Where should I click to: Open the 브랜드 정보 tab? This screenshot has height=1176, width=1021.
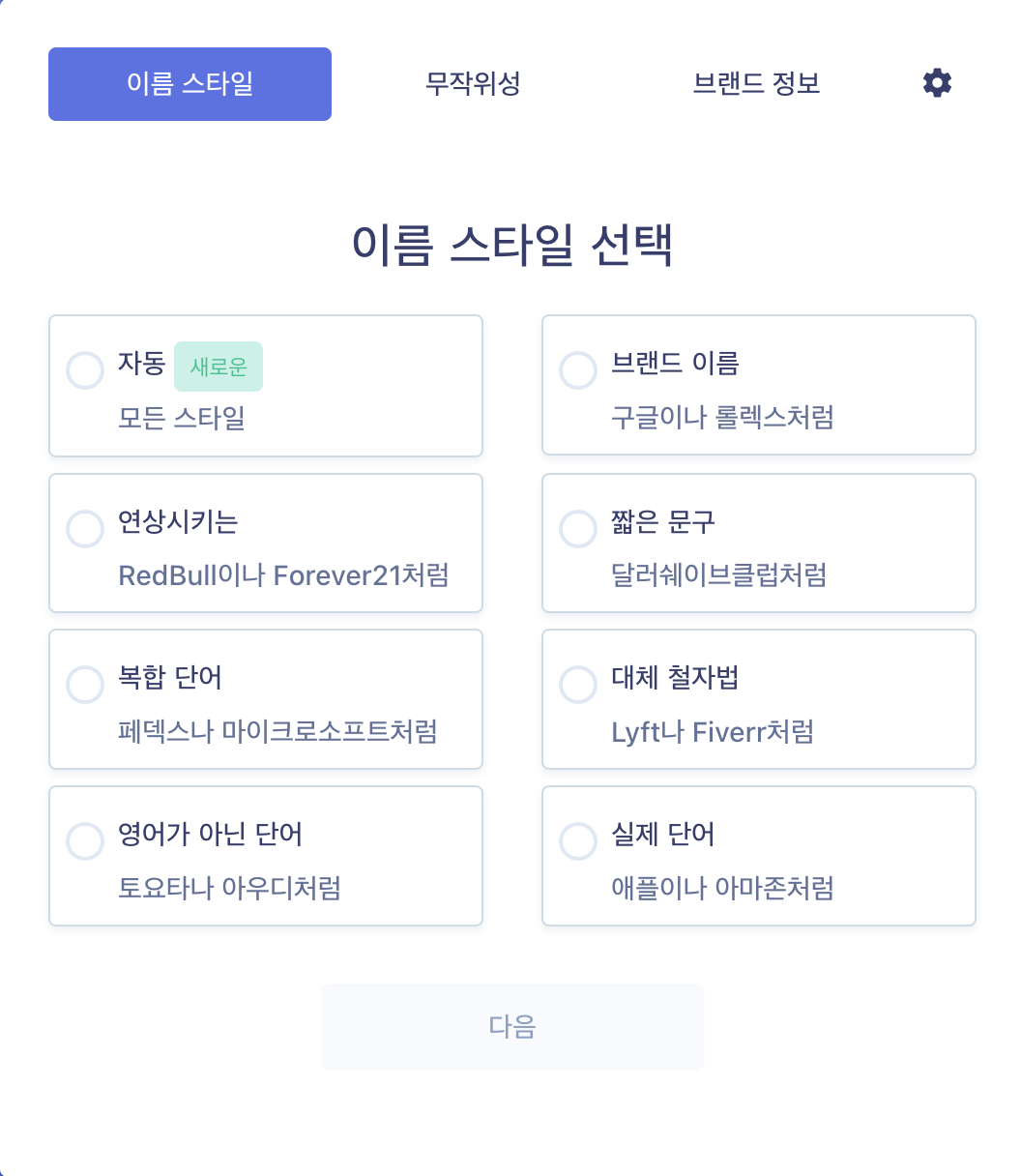click(756, 84)
